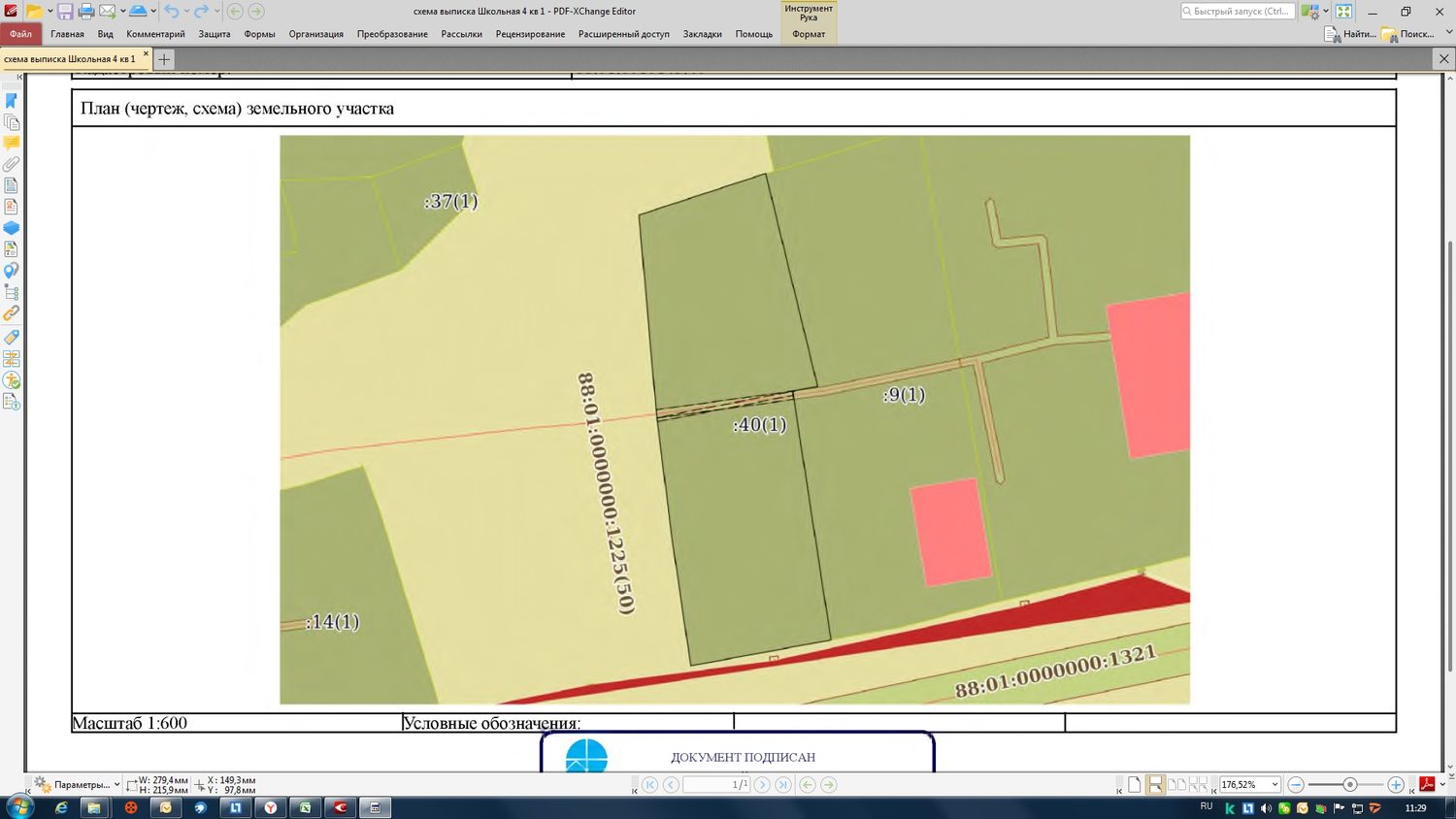Open the Links pane icon in the left sidebar
This screenshot has width=1456, height=819.
click(x=12, y=313)
